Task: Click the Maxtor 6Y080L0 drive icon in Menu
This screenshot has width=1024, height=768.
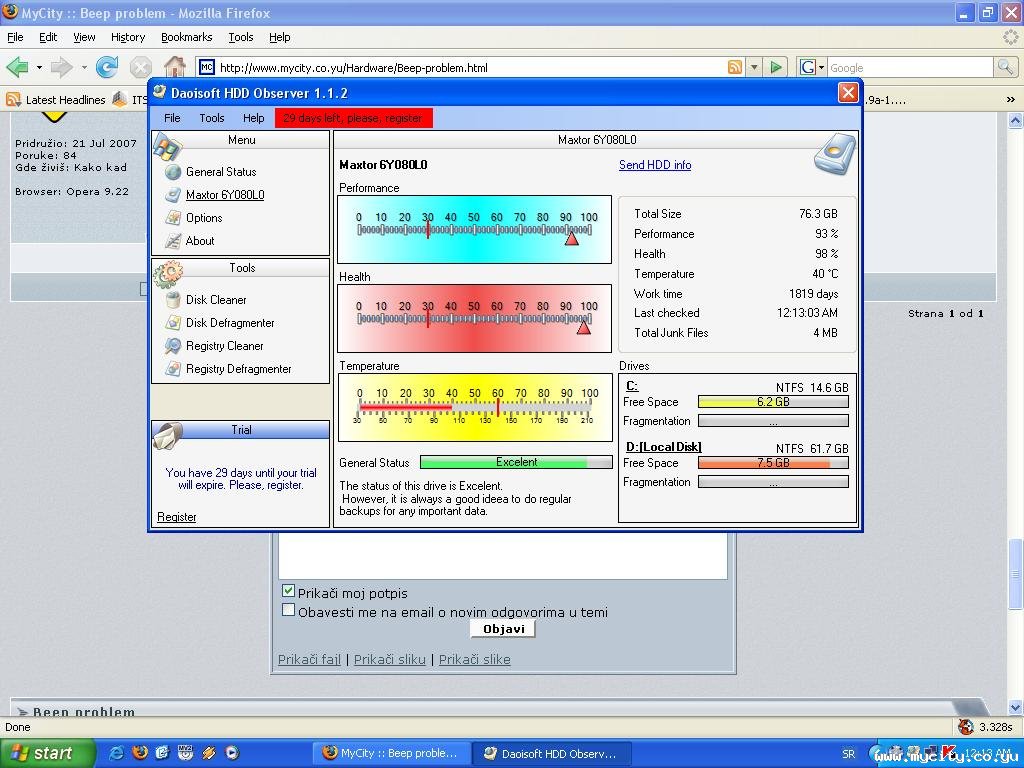Action: pyautogui.click(x=172, y=195)
